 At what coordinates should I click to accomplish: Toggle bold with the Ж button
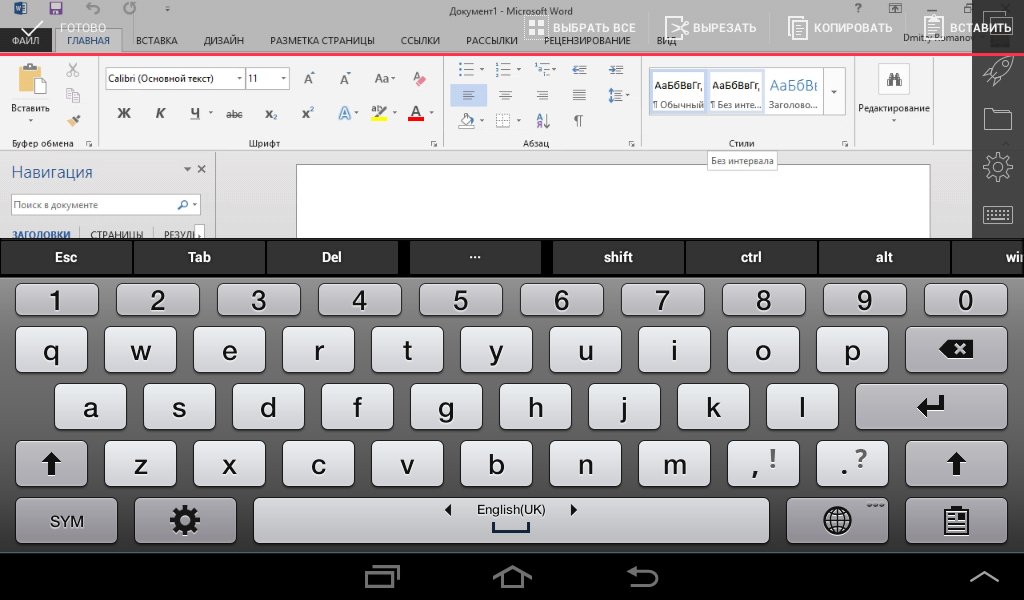pos(124,114)
